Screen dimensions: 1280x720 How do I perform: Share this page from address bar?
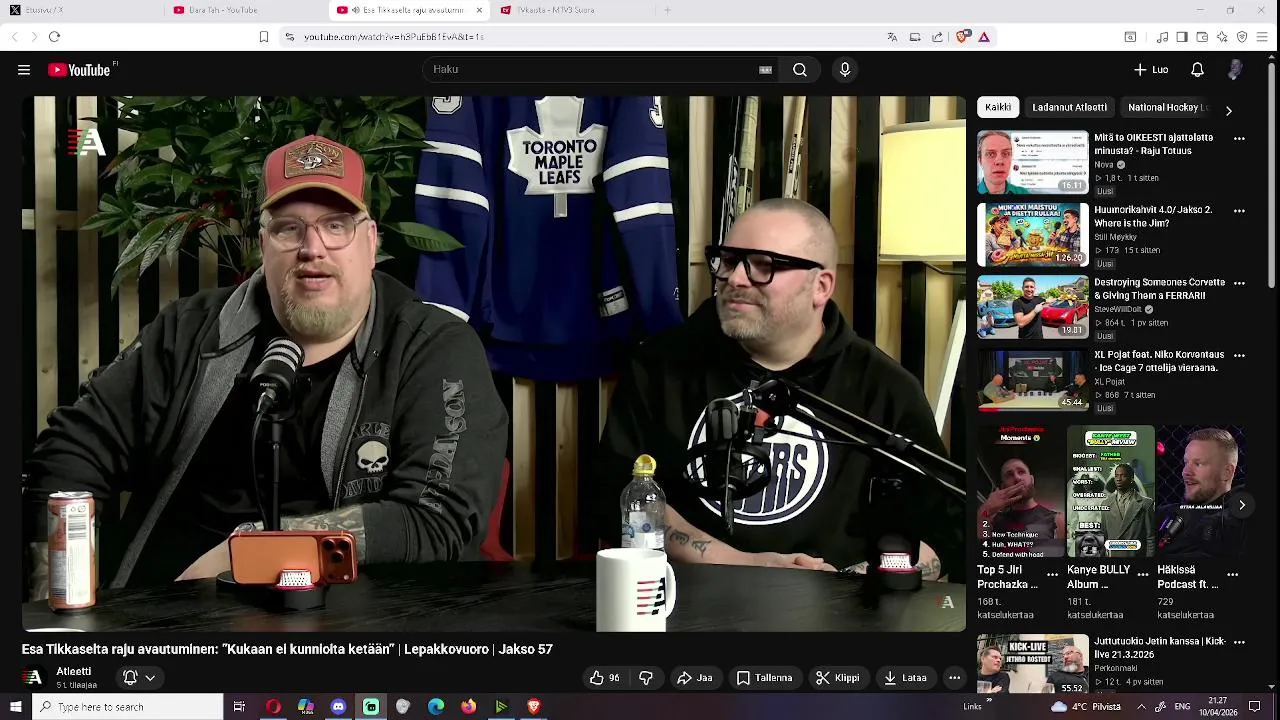click(x=937, y=37)
